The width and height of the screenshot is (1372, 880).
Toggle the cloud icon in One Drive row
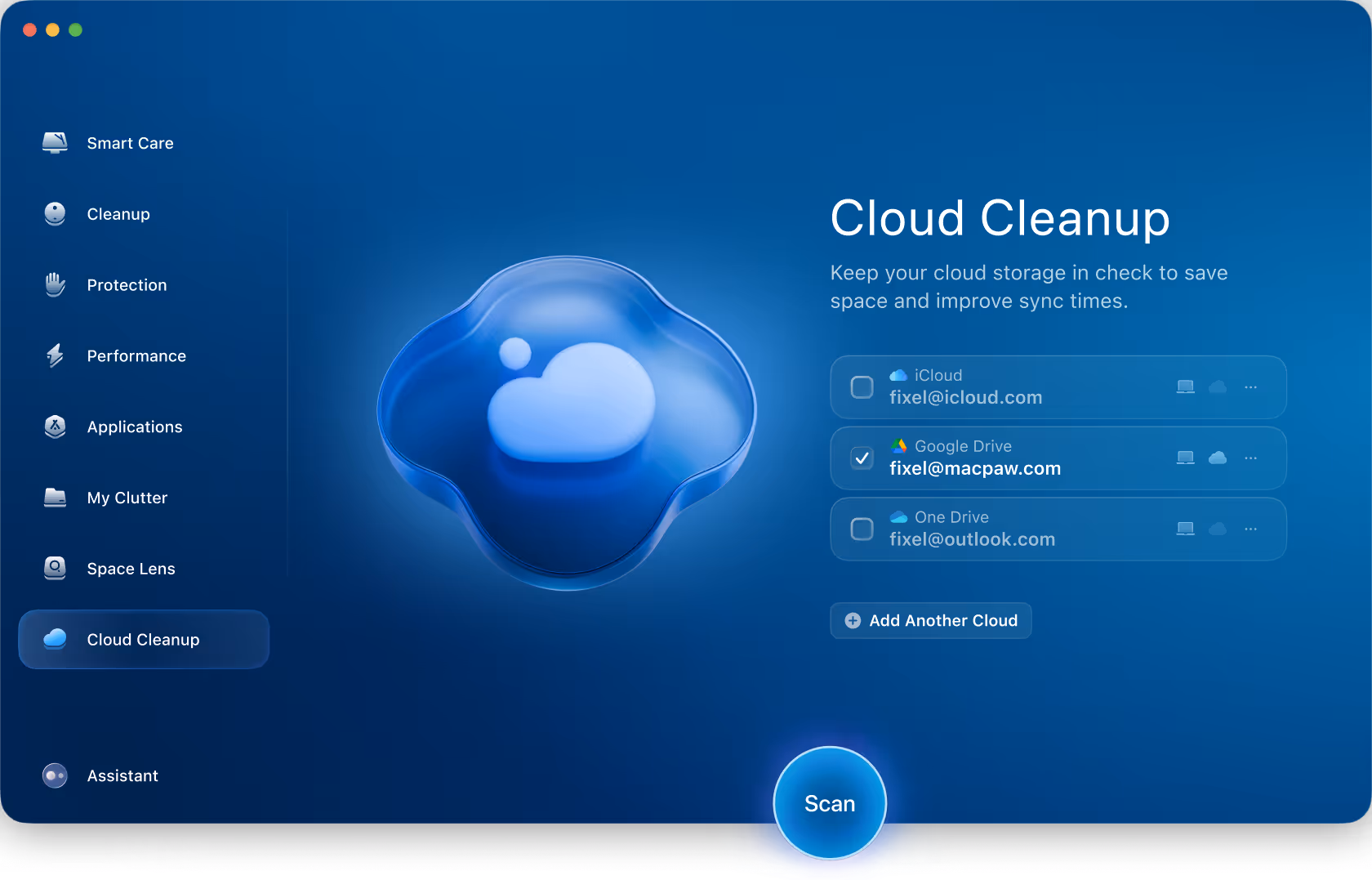coord(1218,529)
